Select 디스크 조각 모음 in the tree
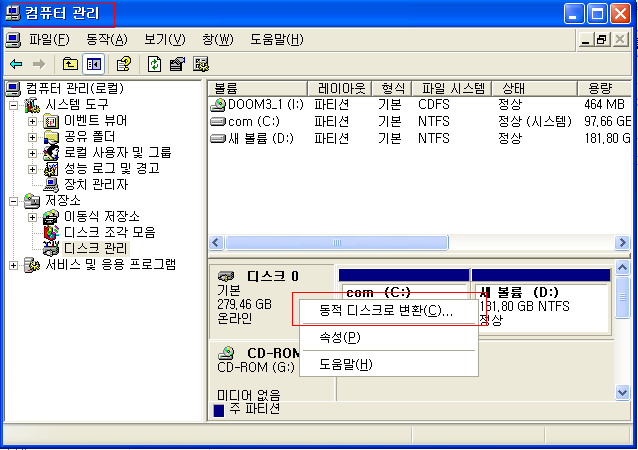Image resolution: width=638 pixels, height=450 pixels. (110, 233)
